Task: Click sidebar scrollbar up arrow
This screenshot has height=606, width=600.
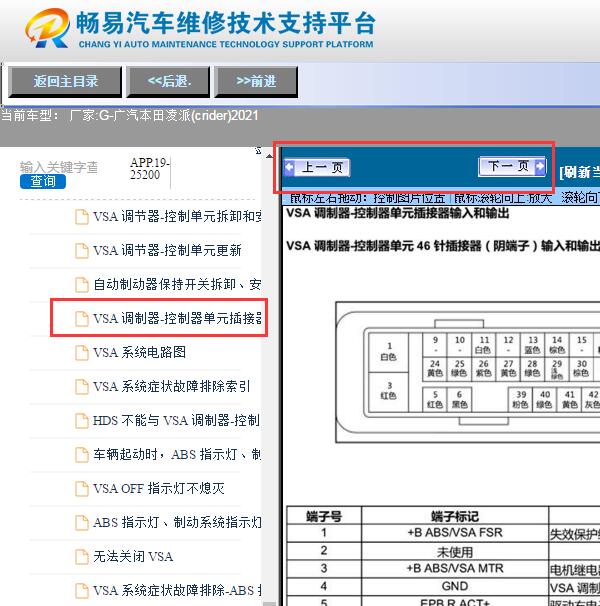Action: (x=269, y=156)
